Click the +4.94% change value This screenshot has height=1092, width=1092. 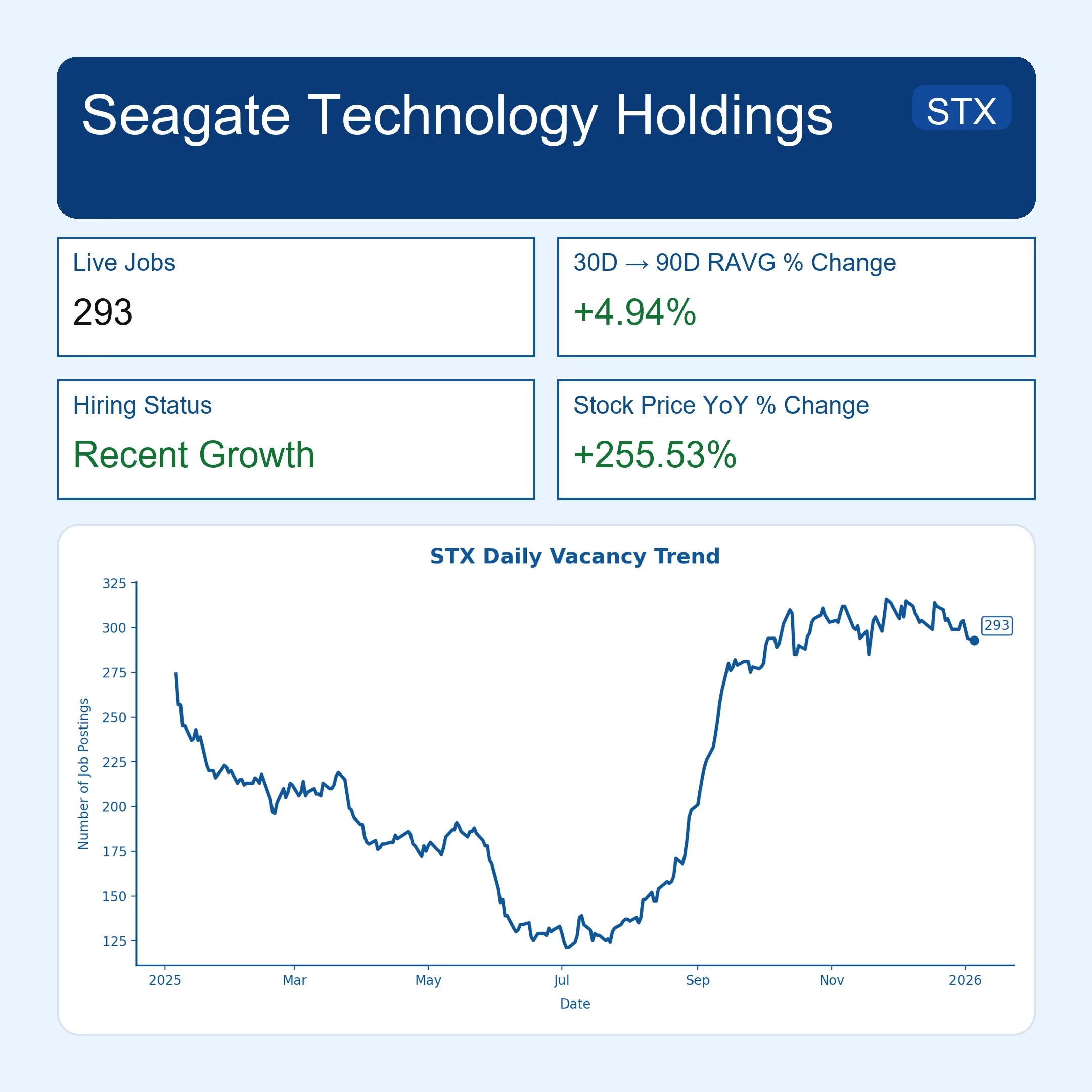(634, 312)
